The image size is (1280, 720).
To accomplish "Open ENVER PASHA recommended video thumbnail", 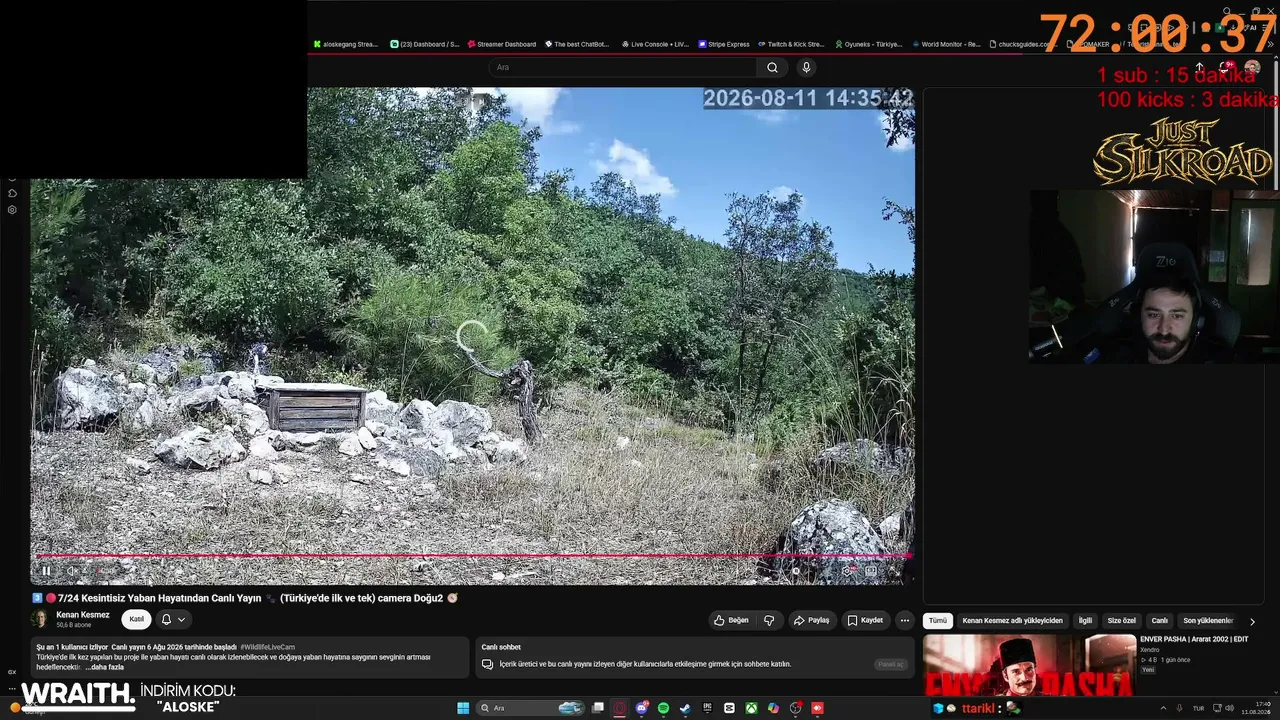I will coord(1029,665).
